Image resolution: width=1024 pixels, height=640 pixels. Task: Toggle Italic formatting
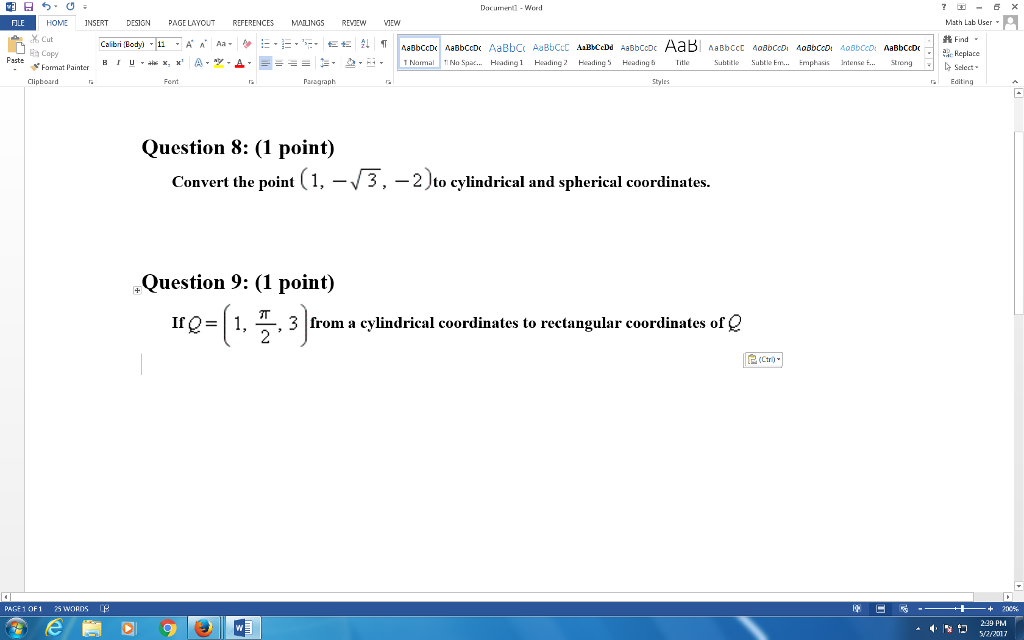(118, 62)
